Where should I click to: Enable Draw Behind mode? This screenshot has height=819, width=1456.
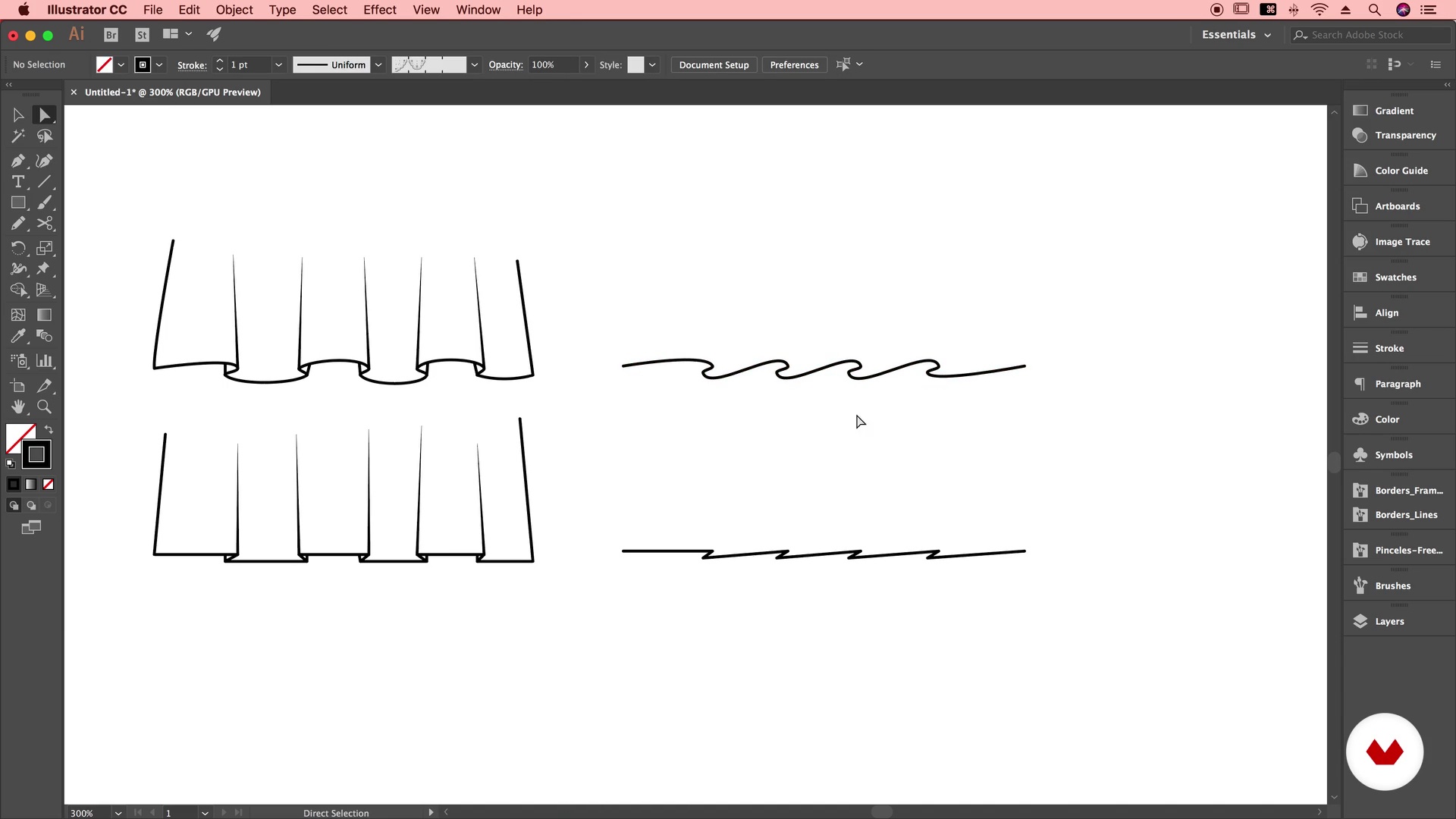31,506
